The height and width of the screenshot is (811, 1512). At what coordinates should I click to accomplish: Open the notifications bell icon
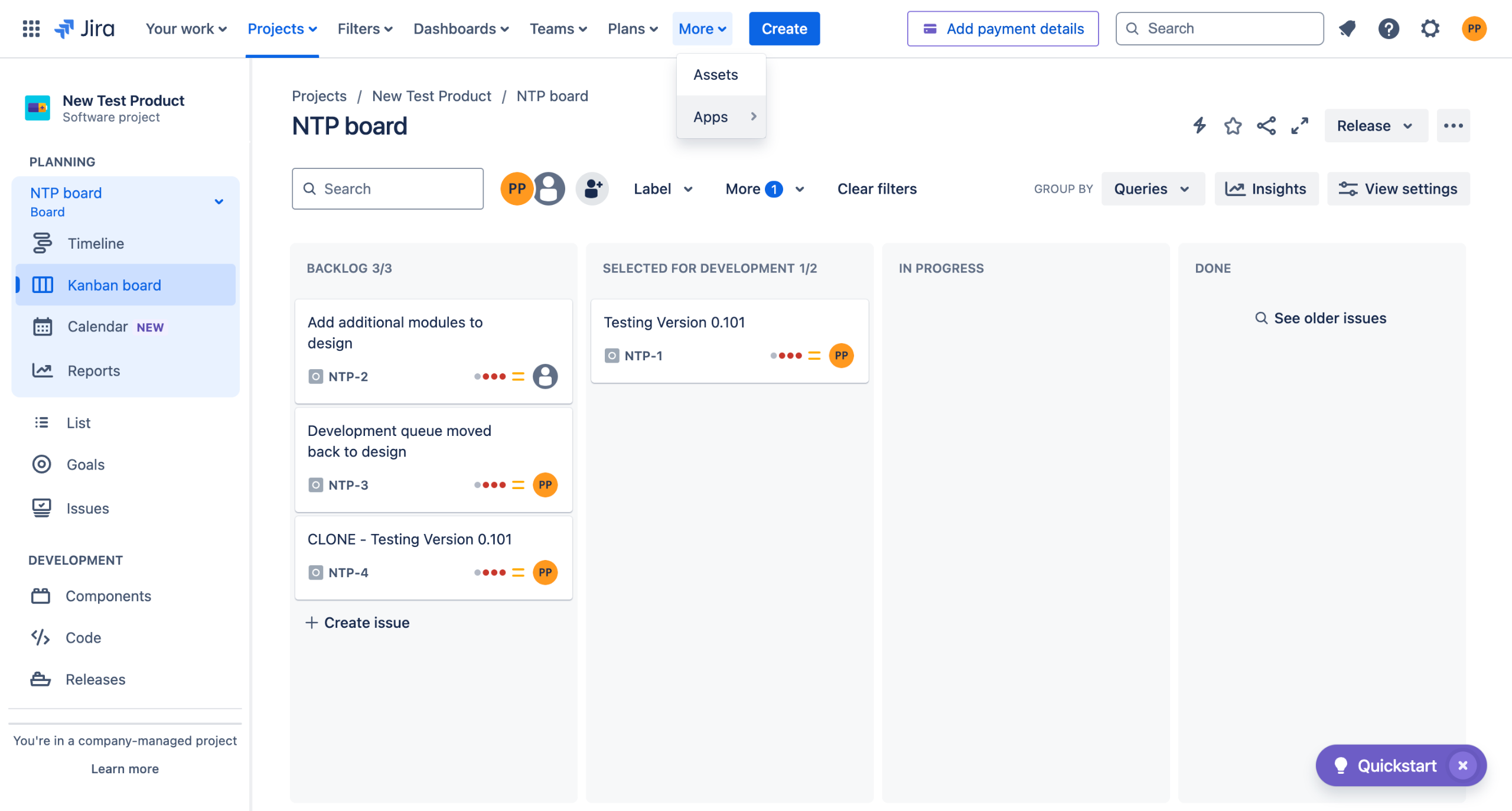point(1347,28)
